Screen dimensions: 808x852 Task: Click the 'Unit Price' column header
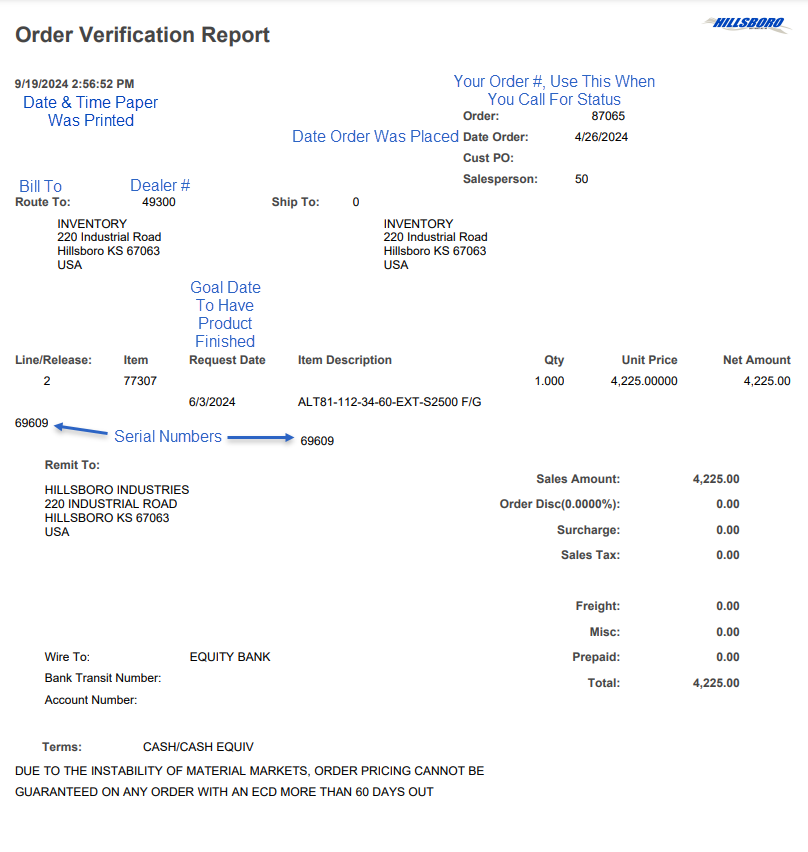point(649,360)
